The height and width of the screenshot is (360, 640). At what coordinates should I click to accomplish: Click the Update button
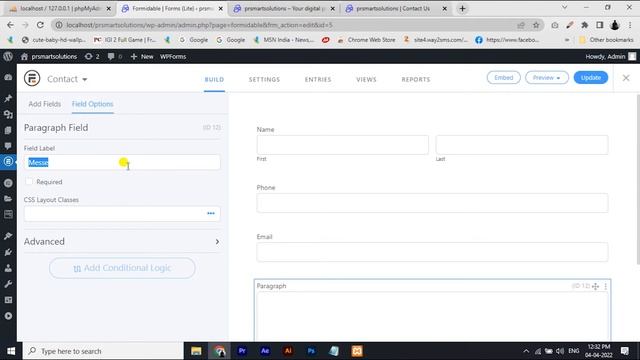(591, 78)
